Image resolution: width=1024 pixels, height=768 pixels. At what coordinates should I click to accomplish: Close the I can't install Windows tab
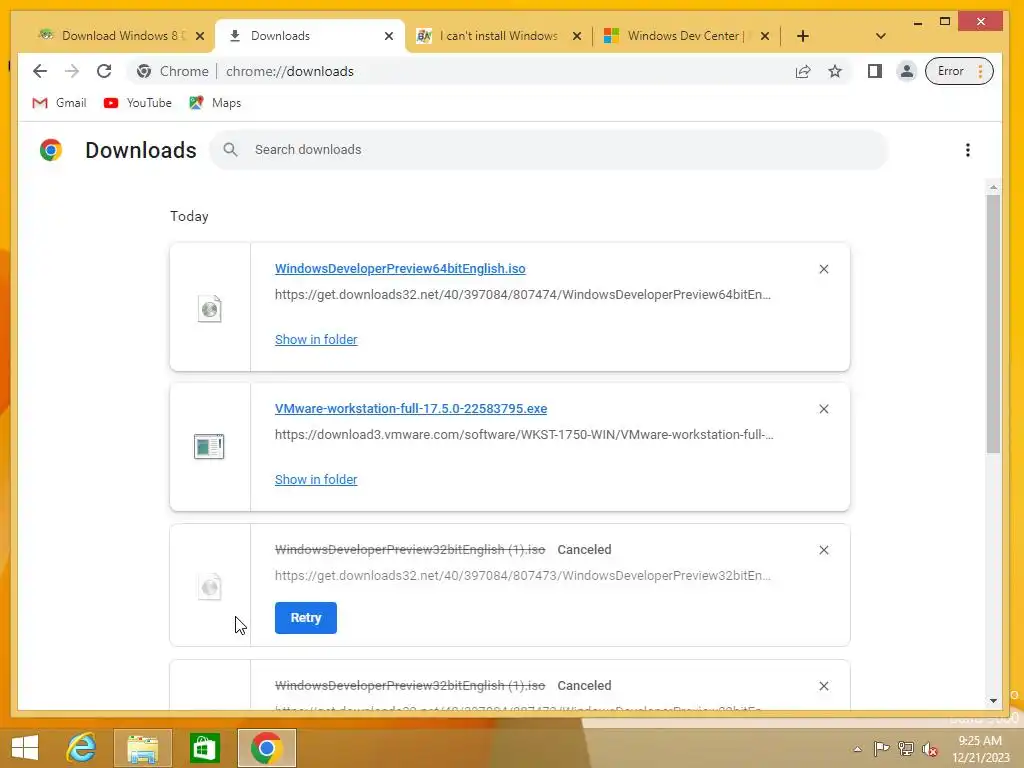577,37
